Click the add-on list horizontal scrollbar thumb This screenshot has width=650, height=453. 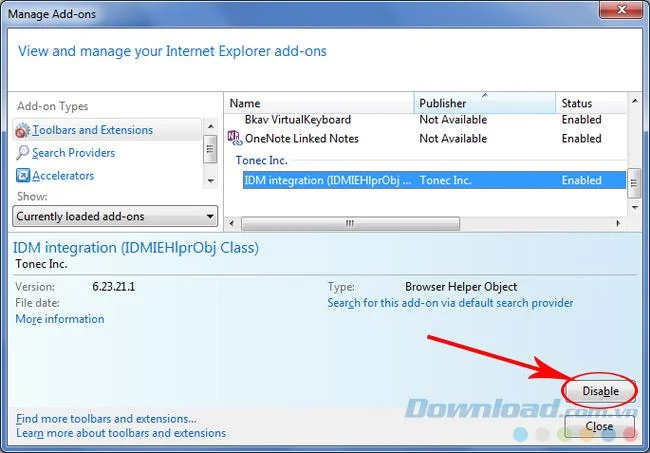click(x=350, y=223)
